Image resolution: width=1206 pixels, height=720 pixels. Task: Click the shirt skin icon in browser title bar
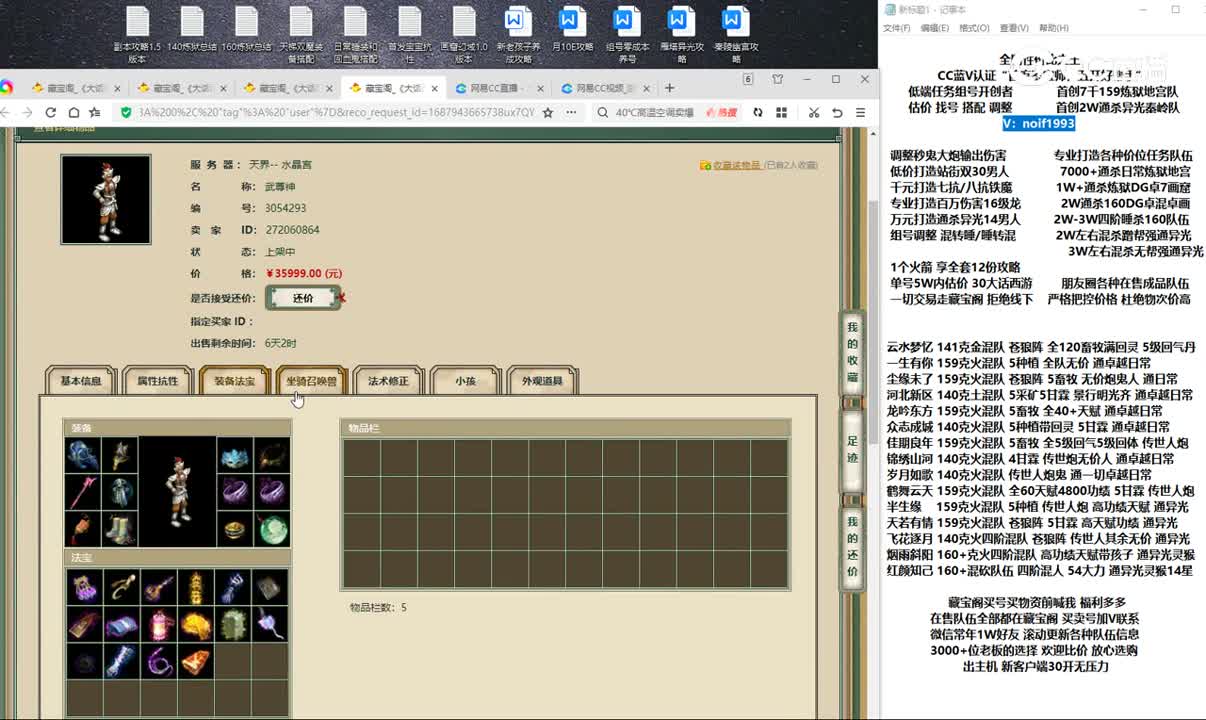(x=777, y=79)
